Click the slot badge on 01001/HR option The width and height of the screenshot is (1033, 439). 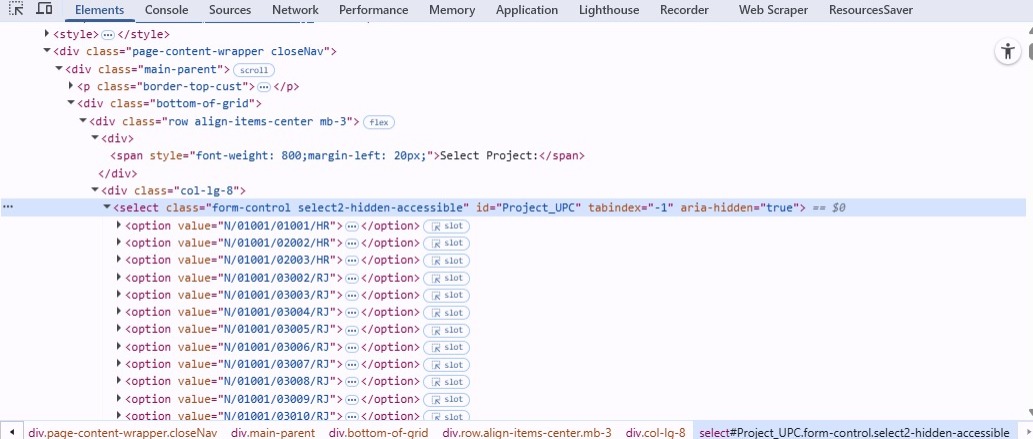click(446, 226)
